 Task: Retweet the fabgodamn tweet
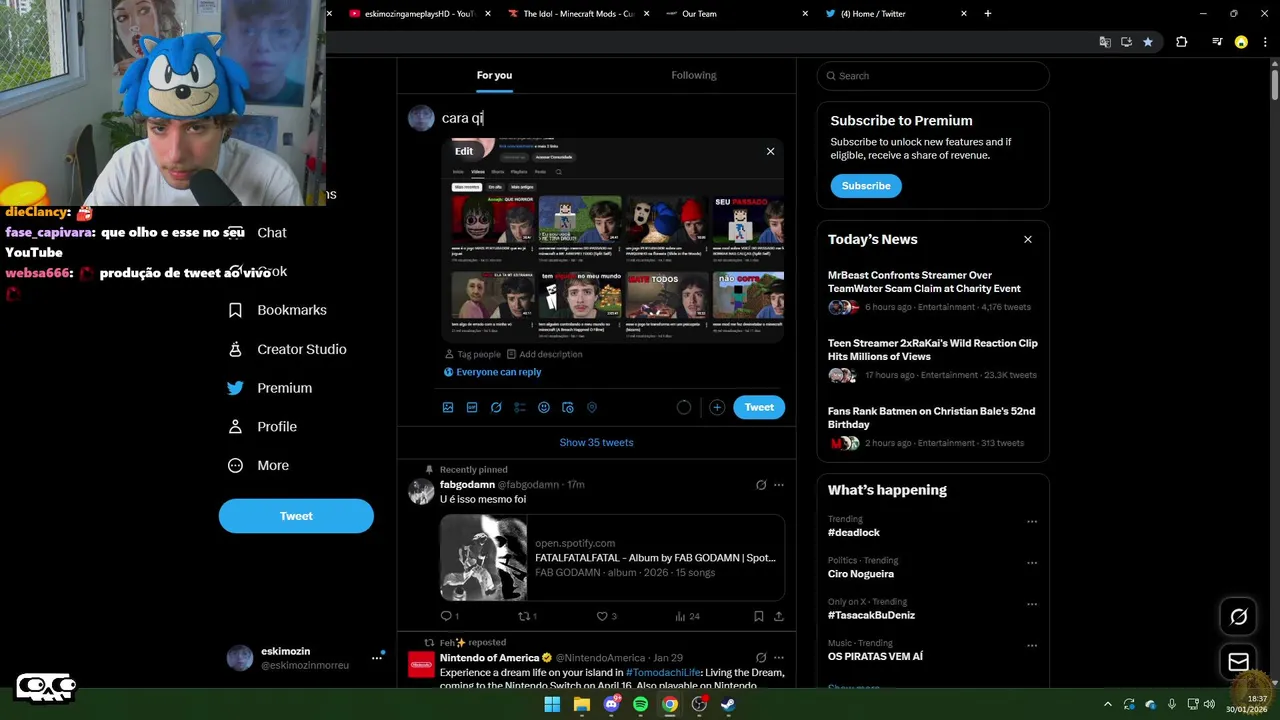click(527, 616)
